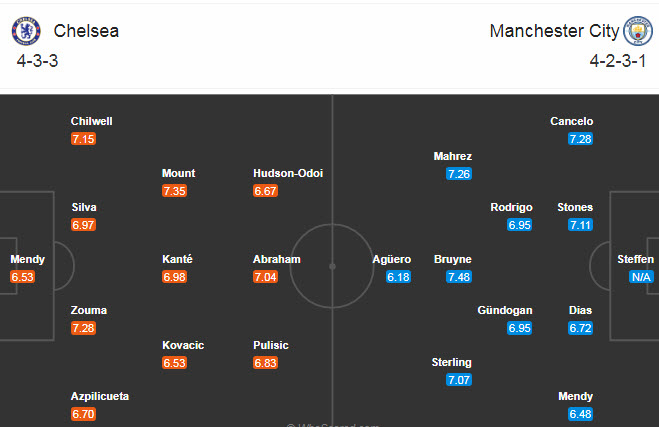Click Chelsea's 4-3-3 formation label
Image resolution: width=659 pixels, height=427 pixels.
tap(38, 62)
